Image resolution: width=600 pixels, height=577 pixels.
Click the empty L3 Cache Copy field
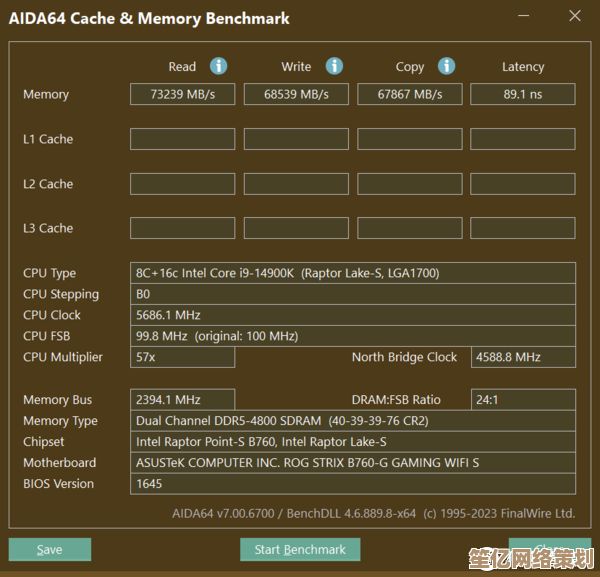[410, 228]
